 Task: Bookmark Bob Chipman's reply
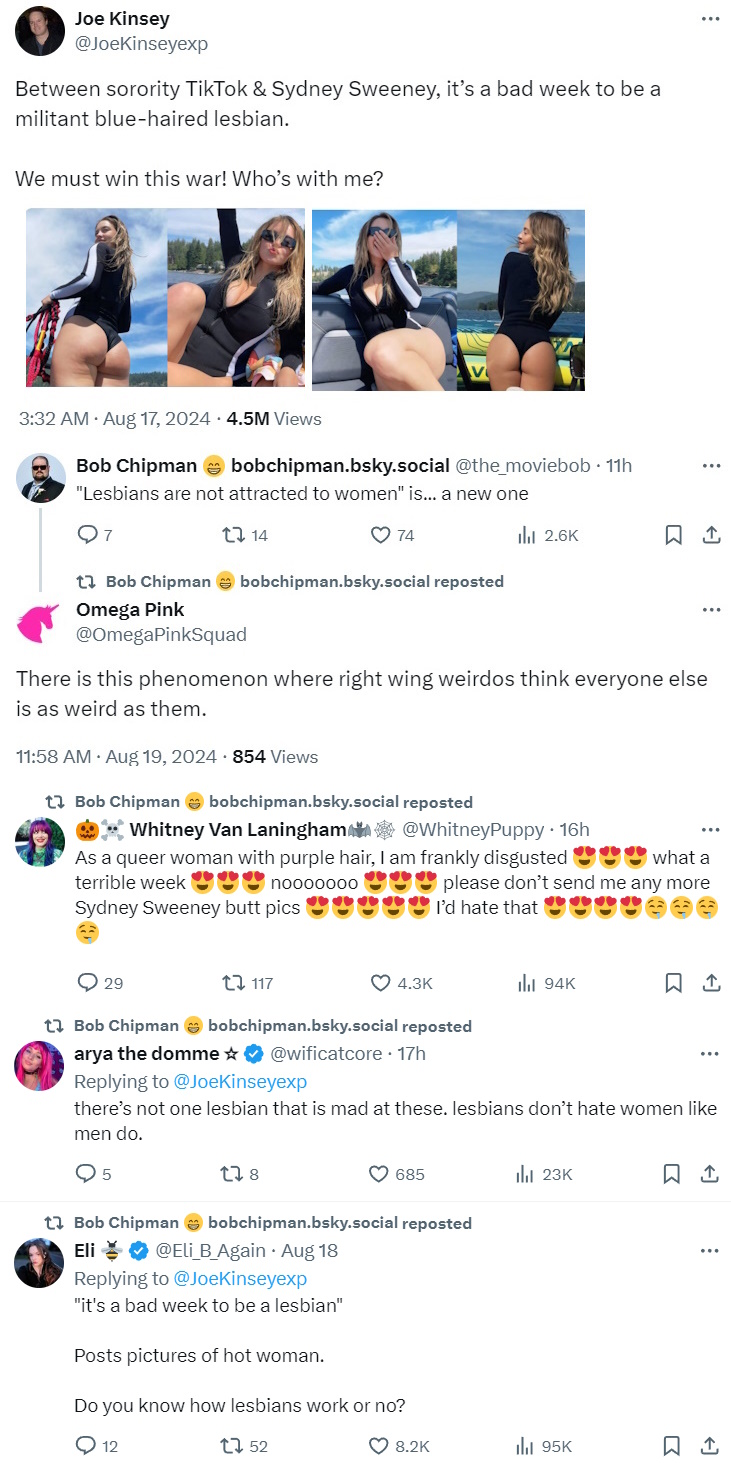coord(673,536)
